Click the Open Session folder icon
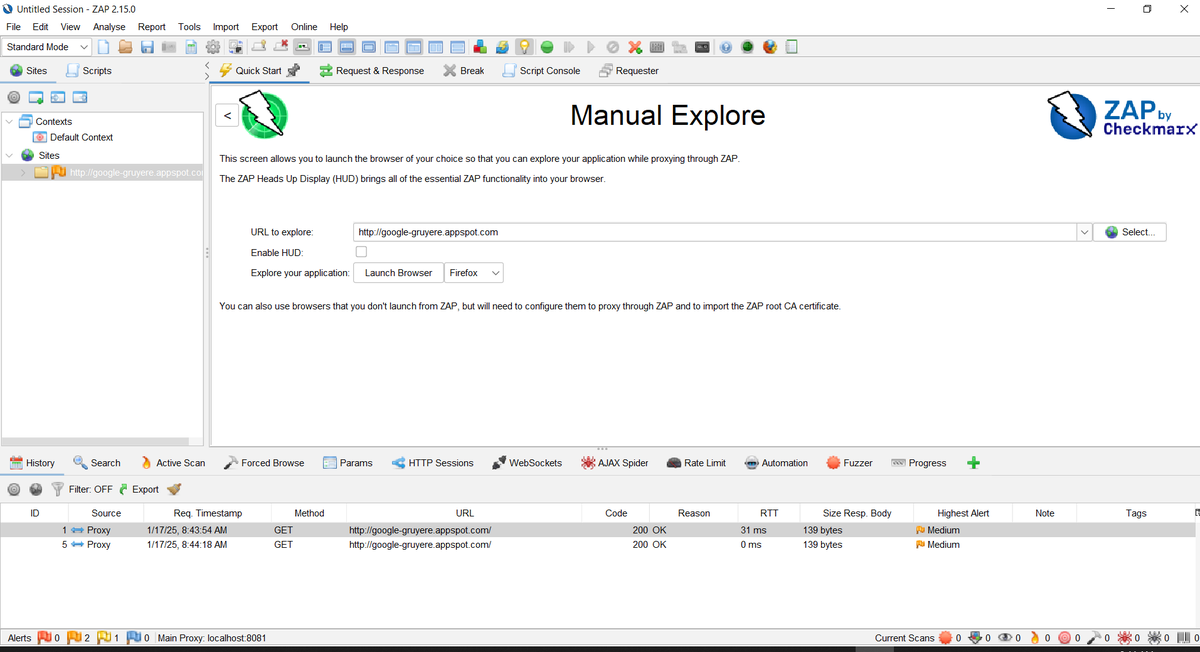The height and width of the screenshot is (652, 1200). click(x=125, y=47)
